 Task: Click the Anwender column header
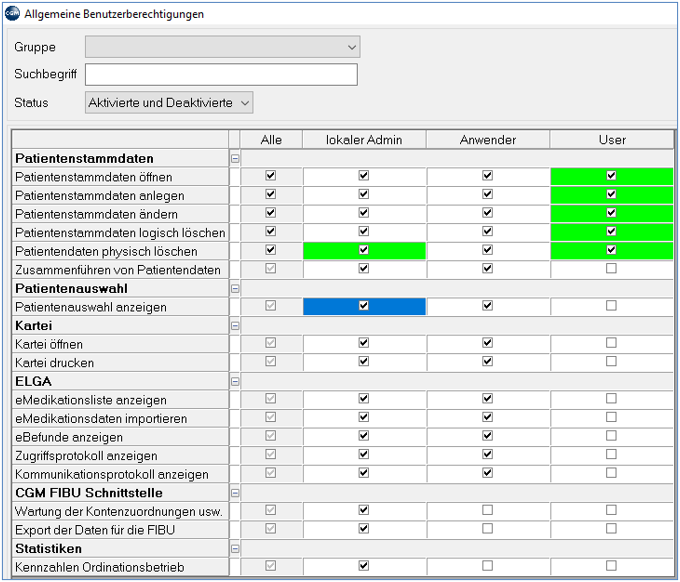[x=488, y=140]
